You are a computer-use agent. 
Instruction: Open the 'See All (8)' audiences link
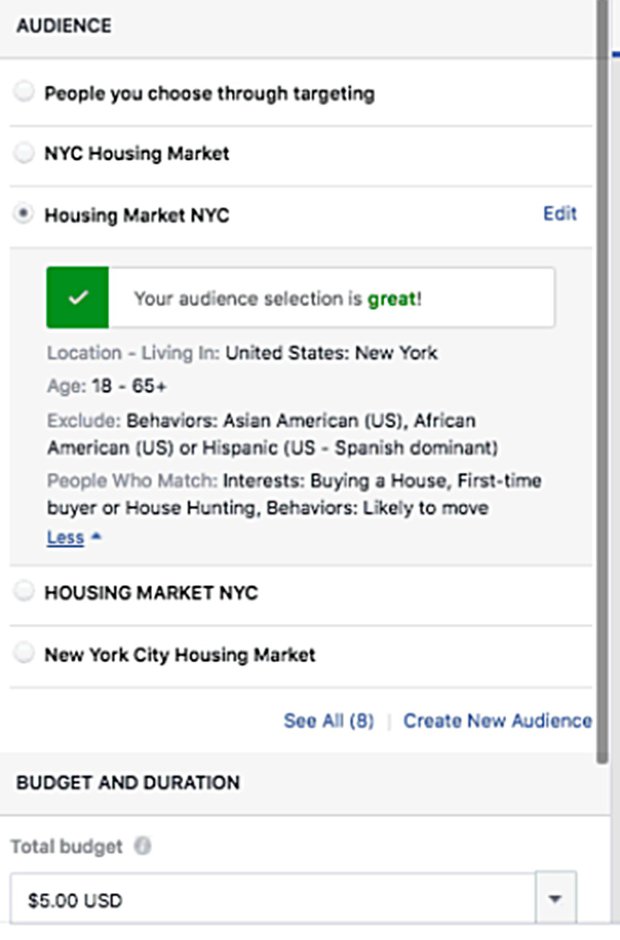tap(328, 720)
